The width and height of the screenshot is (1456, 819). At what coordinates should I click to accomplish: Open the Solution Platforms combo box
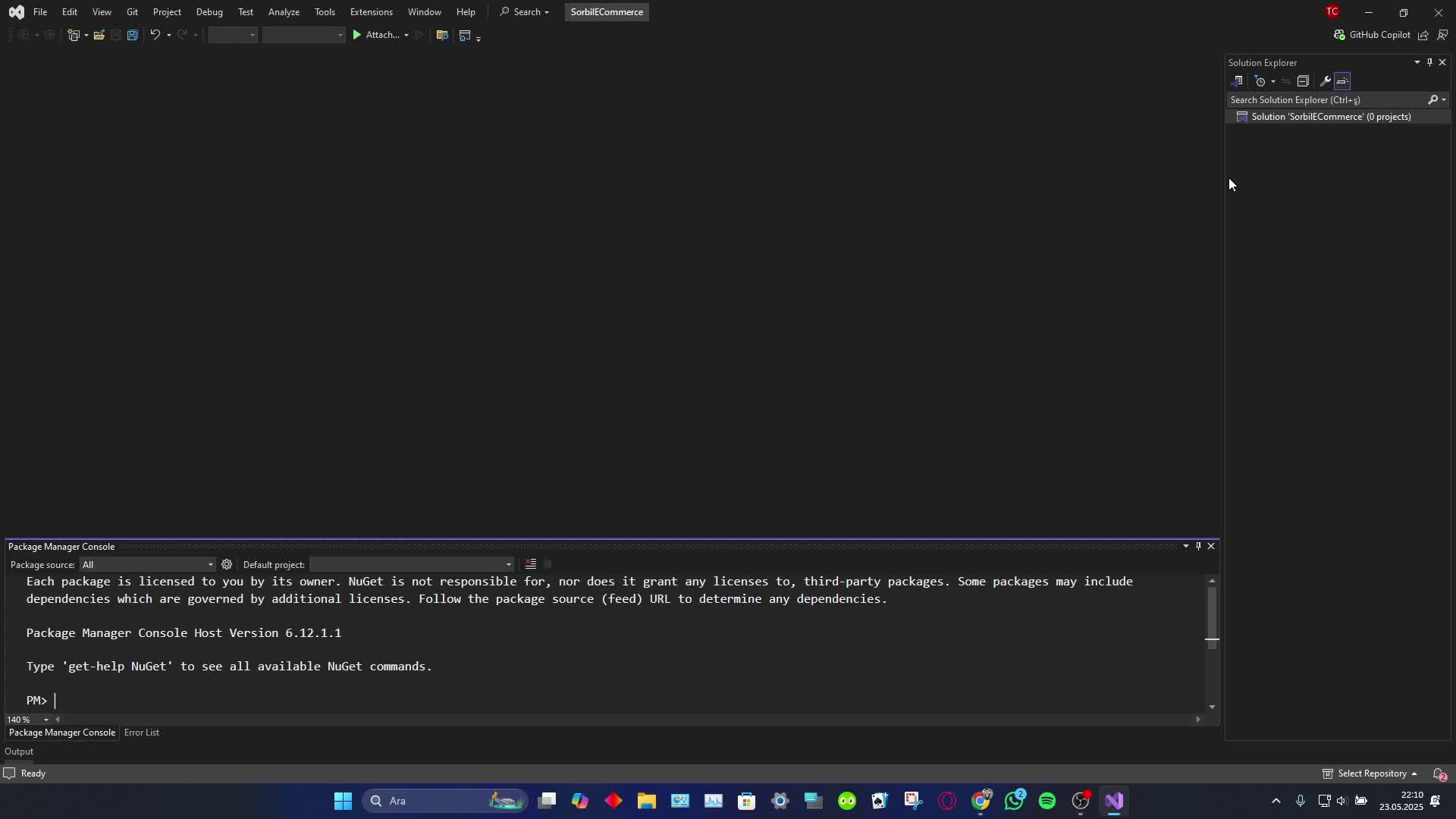[303, 35]
